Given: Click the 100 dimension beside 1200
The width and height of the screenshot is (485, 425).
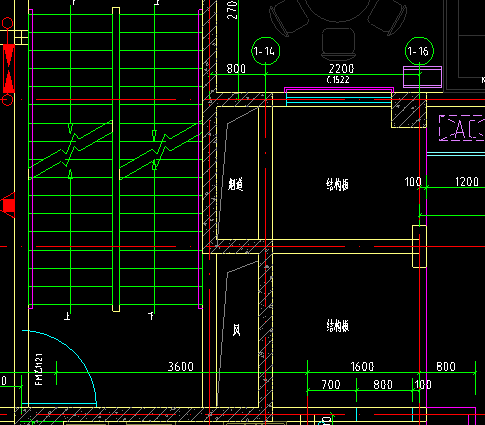Looking at the screenshot, I should [x=413, y=182].
